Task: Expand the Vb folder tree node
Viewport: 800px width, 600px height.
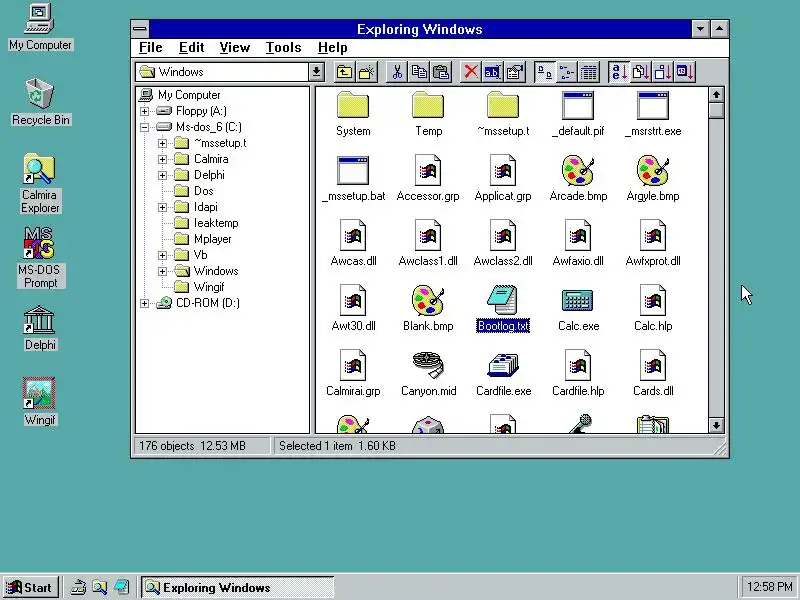Action: (x=162, y=255)
